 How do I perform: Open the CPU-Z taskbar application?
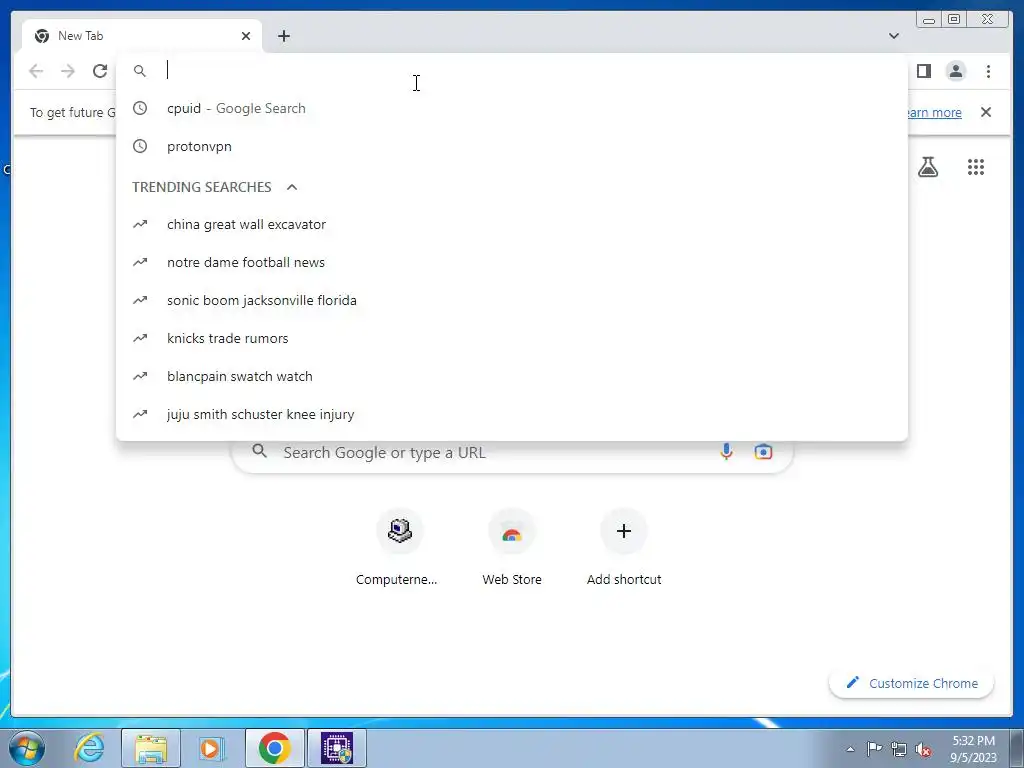337,748
